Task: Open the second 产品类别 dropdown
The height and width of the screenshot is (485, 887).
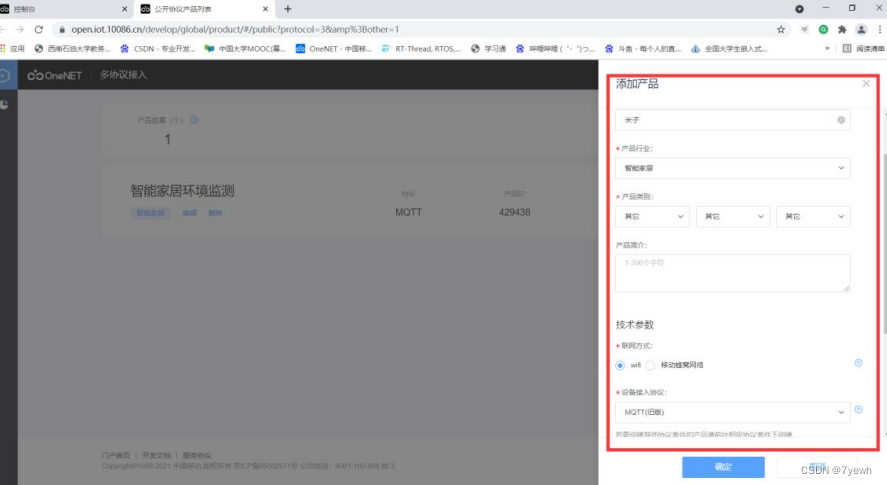Action: (x=733, y=216)
